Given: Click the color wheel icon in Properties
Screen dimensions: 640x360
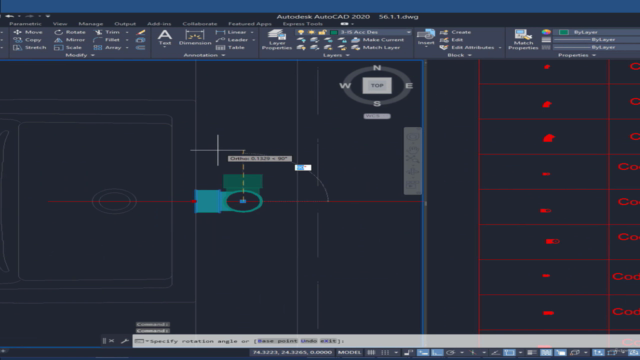Looking at the screenshot, I should [x=546, y=32].
